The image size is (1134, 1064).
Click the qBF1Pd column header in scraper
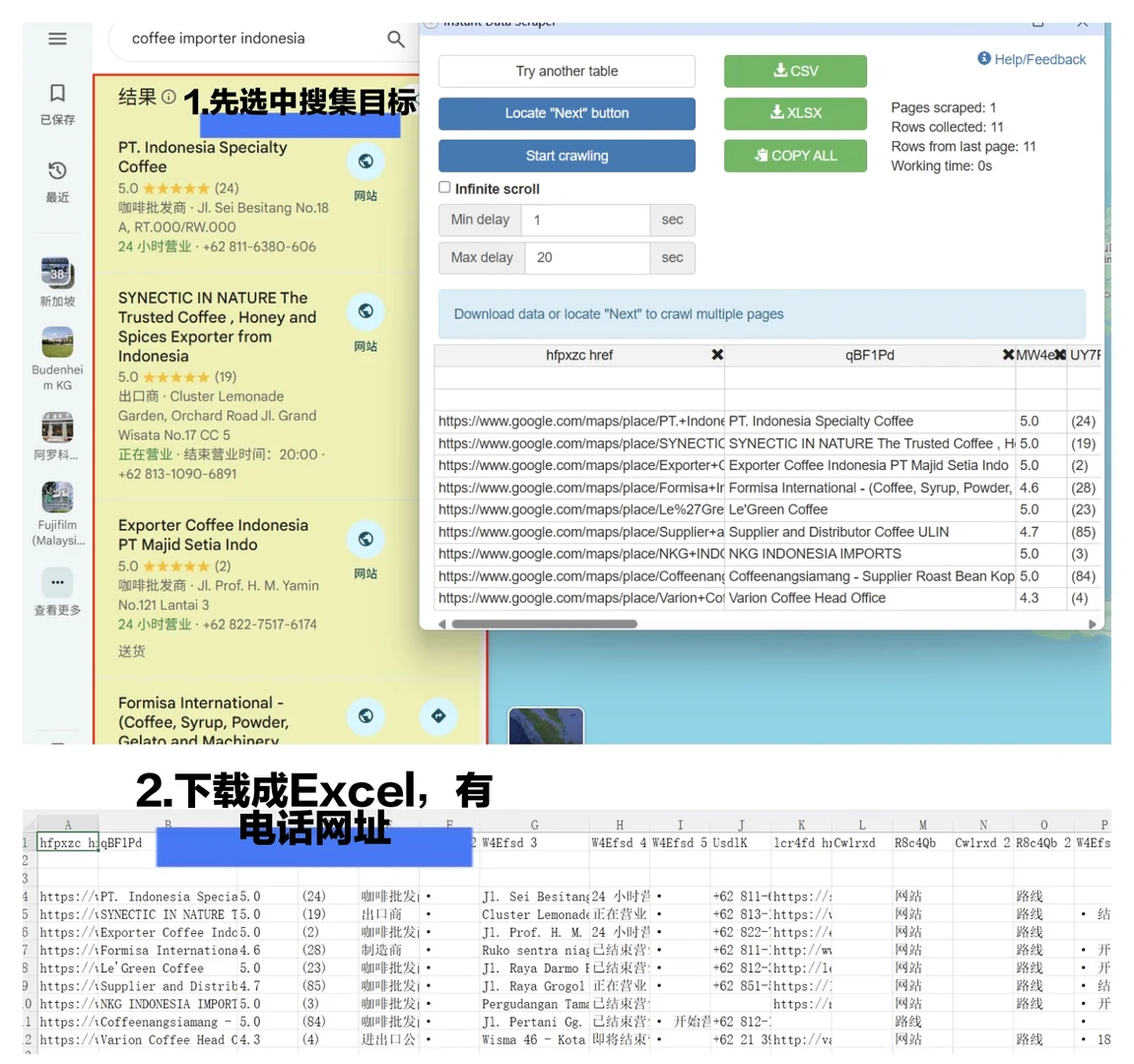point(869,355)
